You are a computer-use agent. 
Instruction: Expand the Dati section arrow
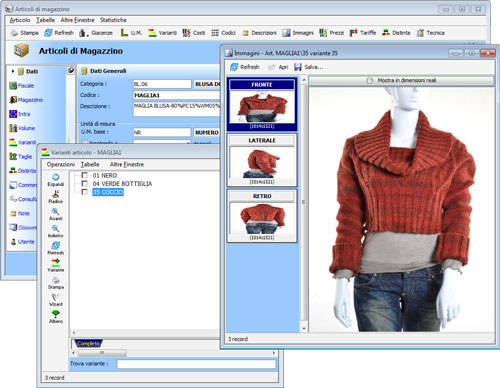[x=13, y=71]
